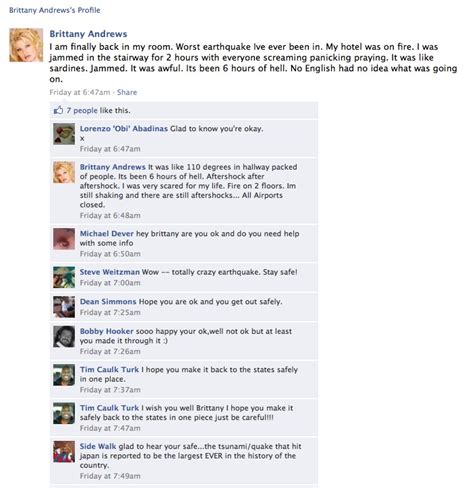Click the Share link under the post
The height and width of the screenshot is (488, 474).
pos(127,92)
